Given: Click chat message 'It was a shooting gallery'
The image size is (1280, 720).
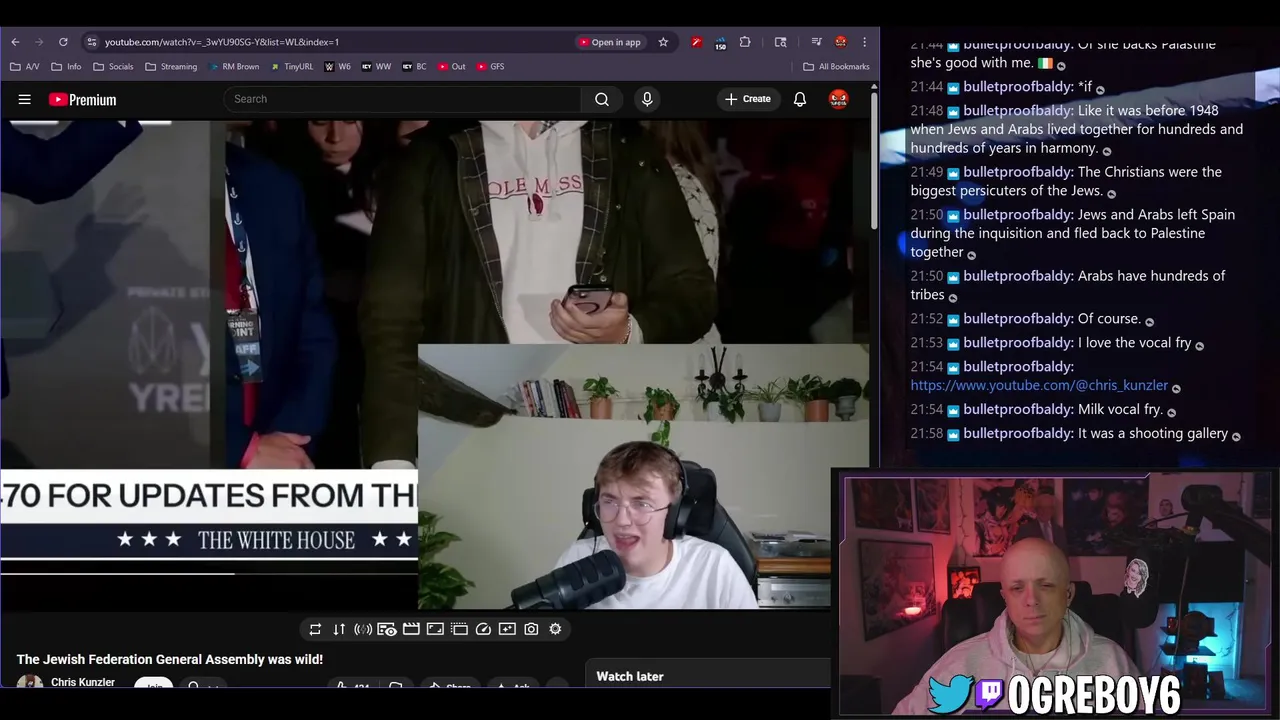Looking at the screenshot, I should point(1152,433).
